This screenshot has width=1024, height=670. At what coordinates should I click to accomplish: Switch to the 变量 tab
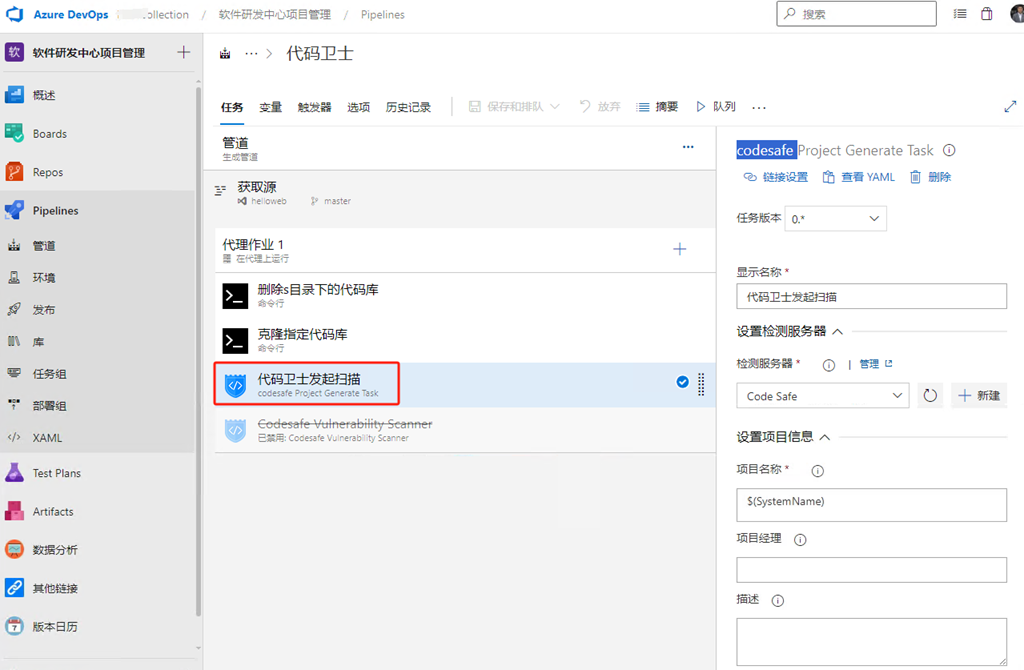tap(270, 107)
